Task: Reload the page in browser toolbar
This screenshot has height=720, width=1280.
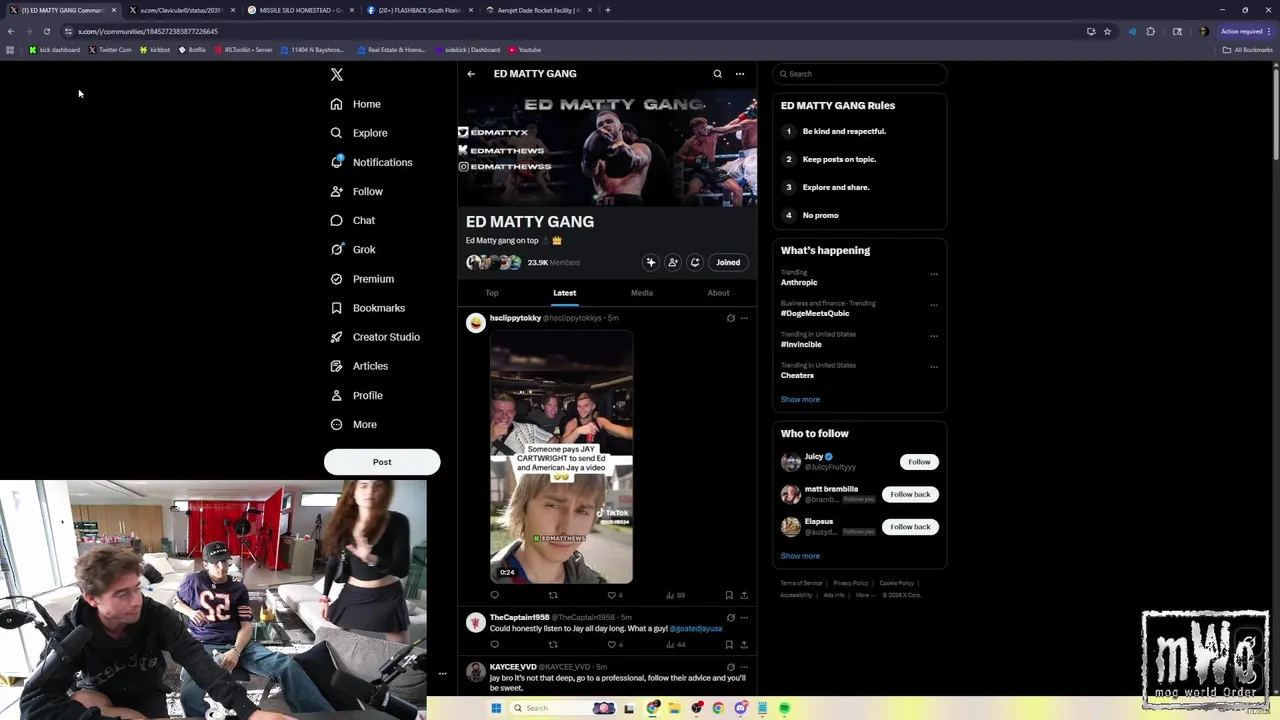Action: coord(46,31)
